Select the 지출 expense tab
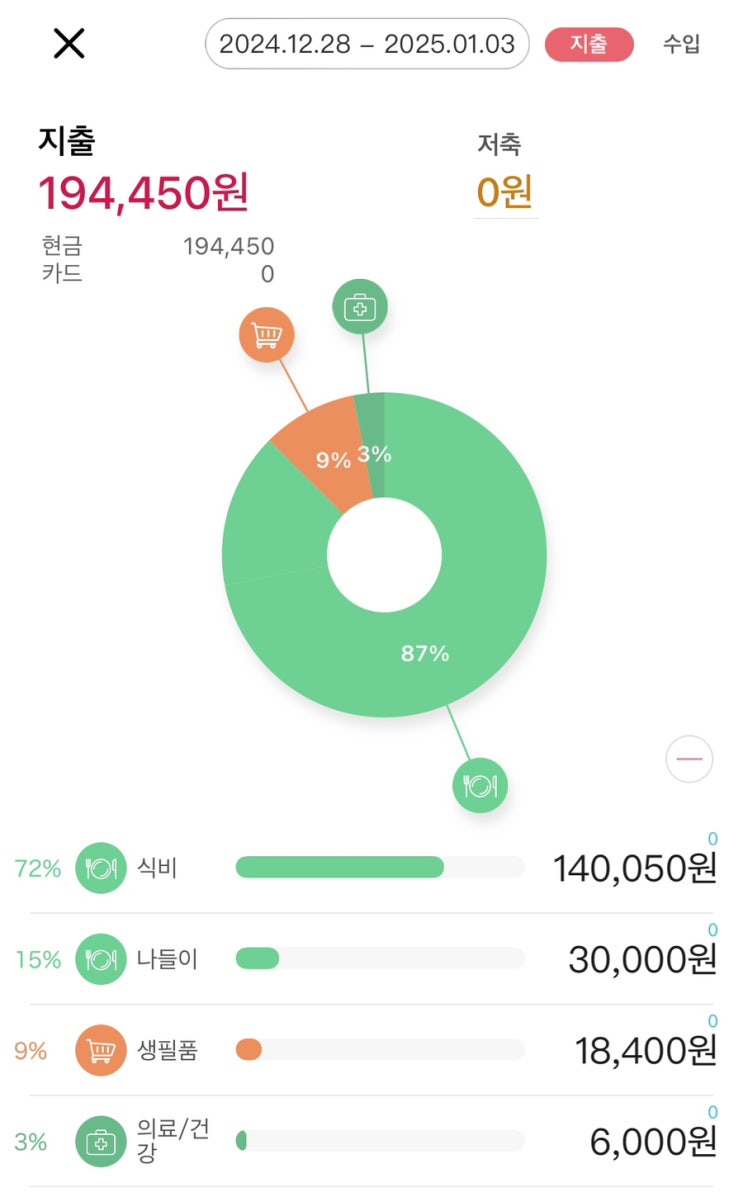The image size is (743, 1197). (589, 44)
